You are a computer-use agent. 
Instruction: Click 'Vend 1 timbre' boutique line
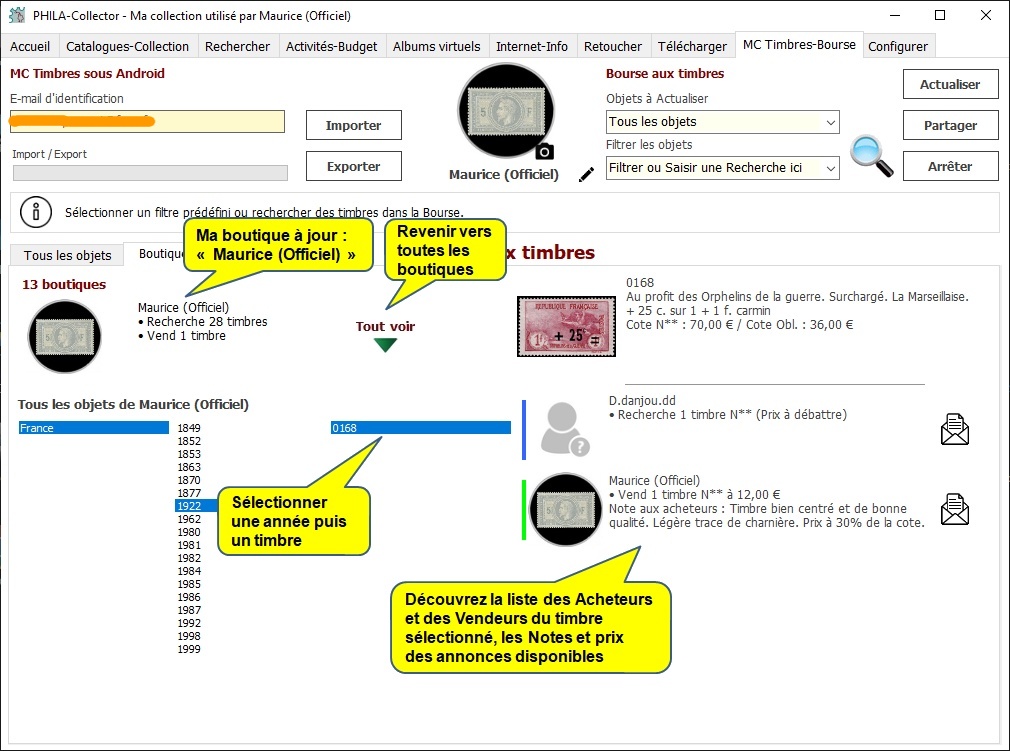tap(182, 336)
